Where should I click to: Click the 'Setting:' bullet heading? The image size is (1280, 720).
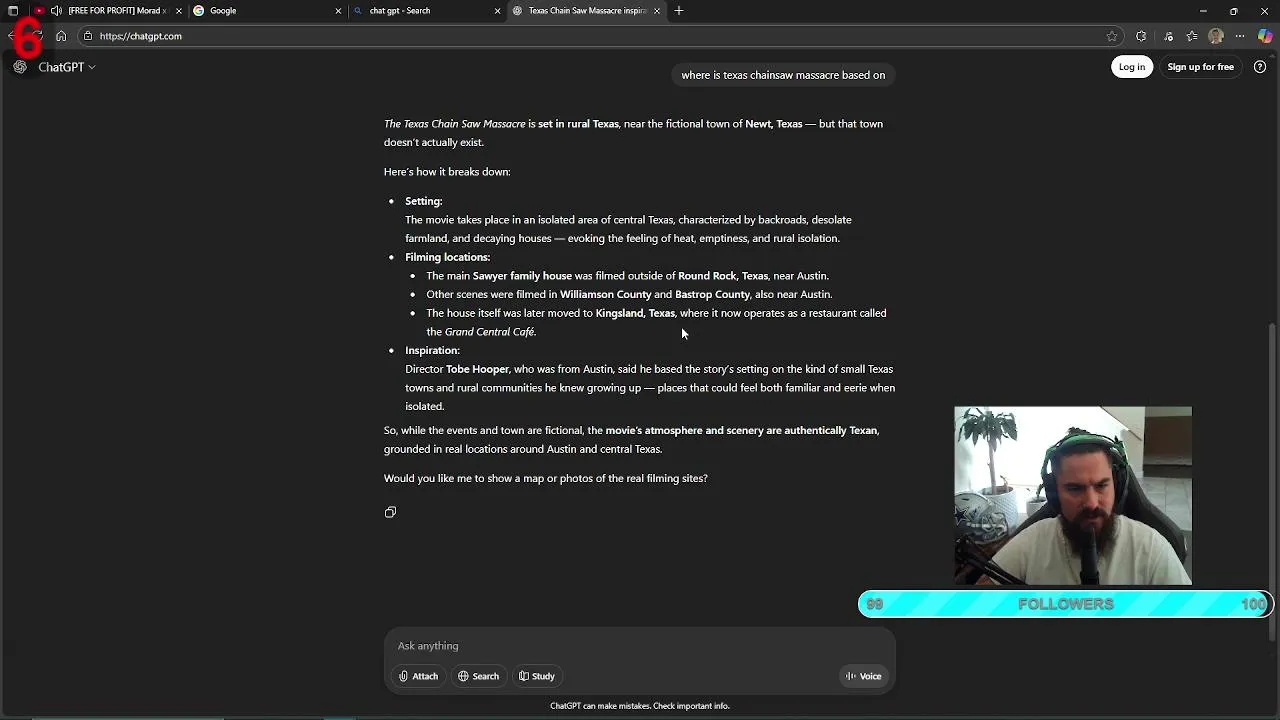point(423,201)
